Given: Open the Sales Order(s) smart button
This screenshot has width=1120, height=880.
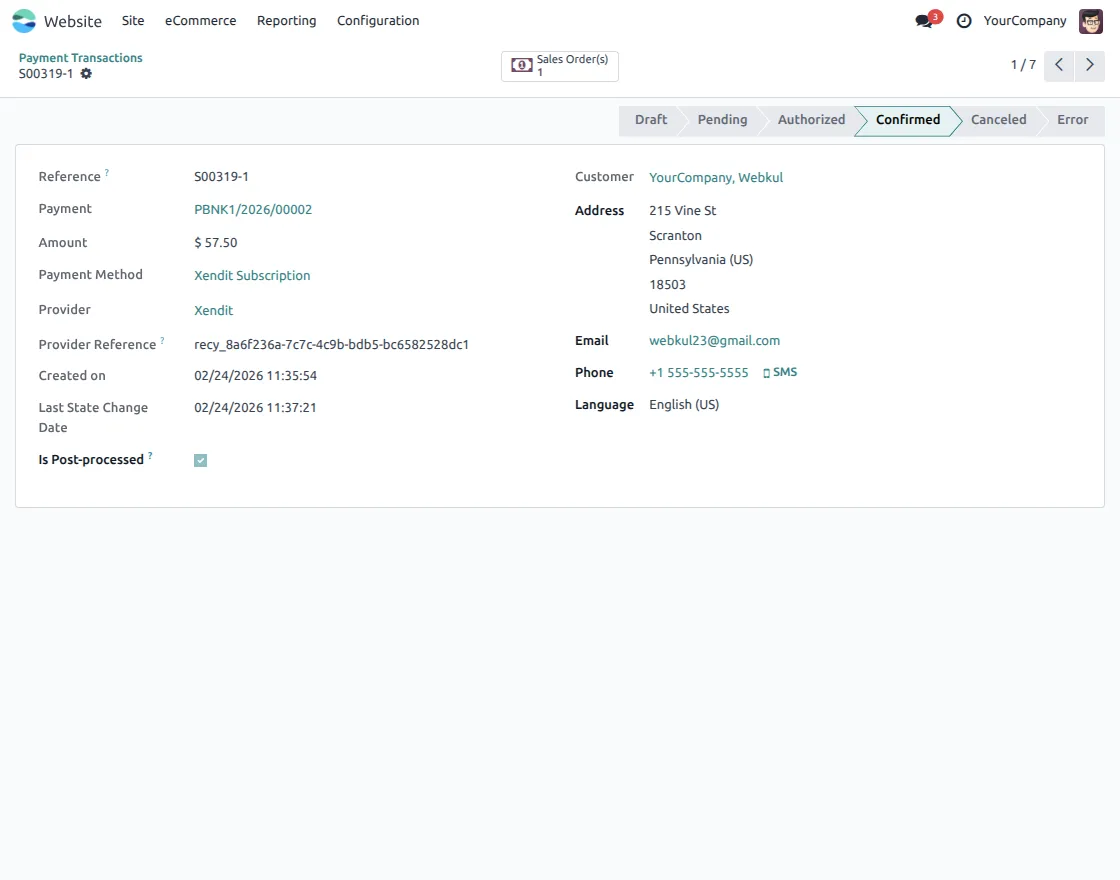Looking at the screenshot, I should point(559,65).
